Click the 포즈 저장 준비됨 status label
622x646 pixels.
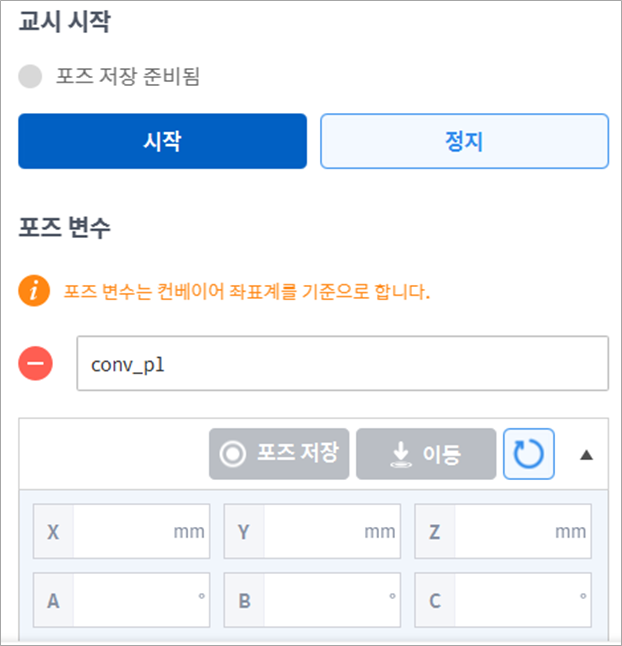pyautogui.click(x=128, y=77)
